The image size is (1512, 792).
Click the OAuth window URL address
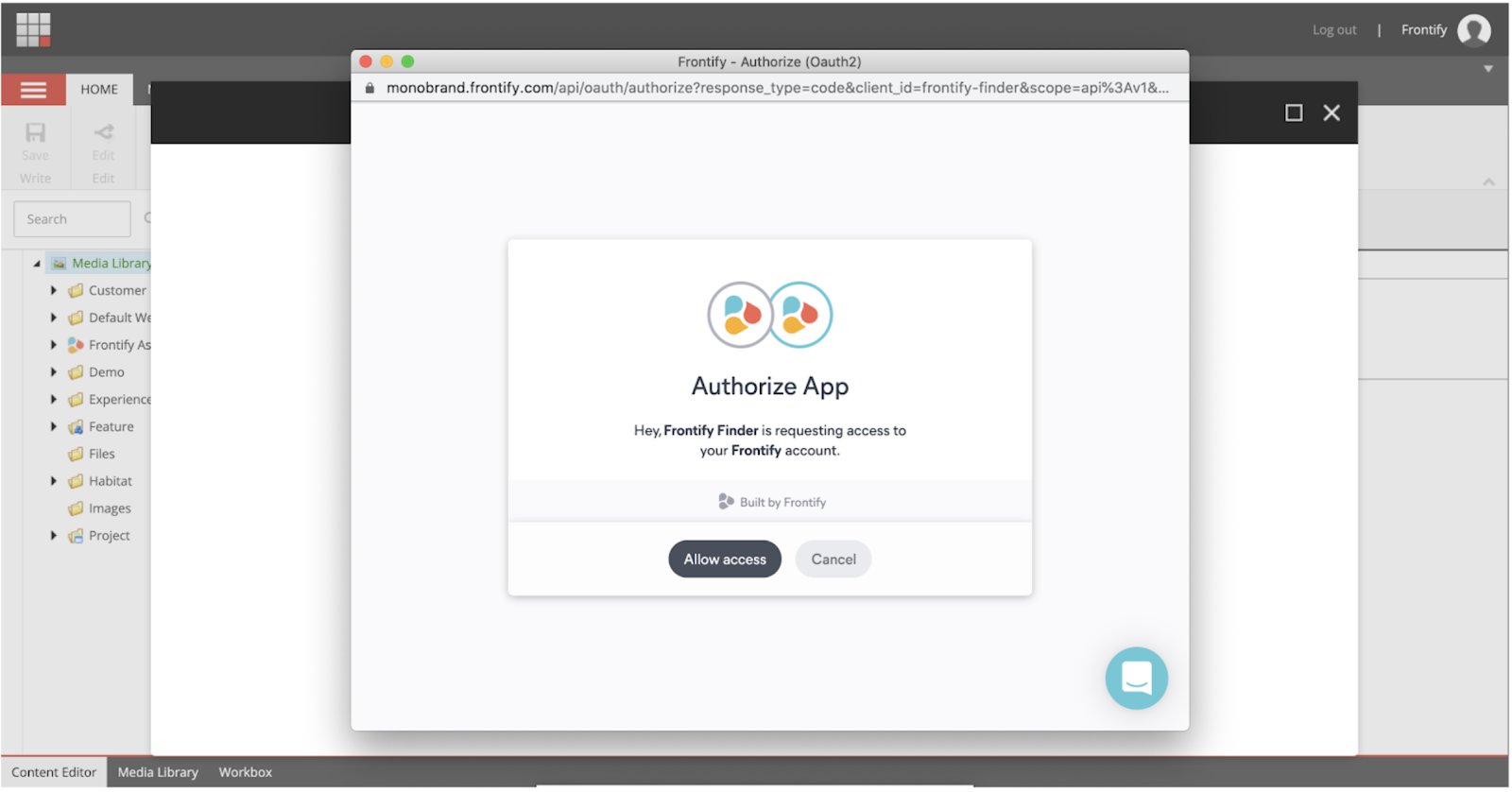click(778, 88)
